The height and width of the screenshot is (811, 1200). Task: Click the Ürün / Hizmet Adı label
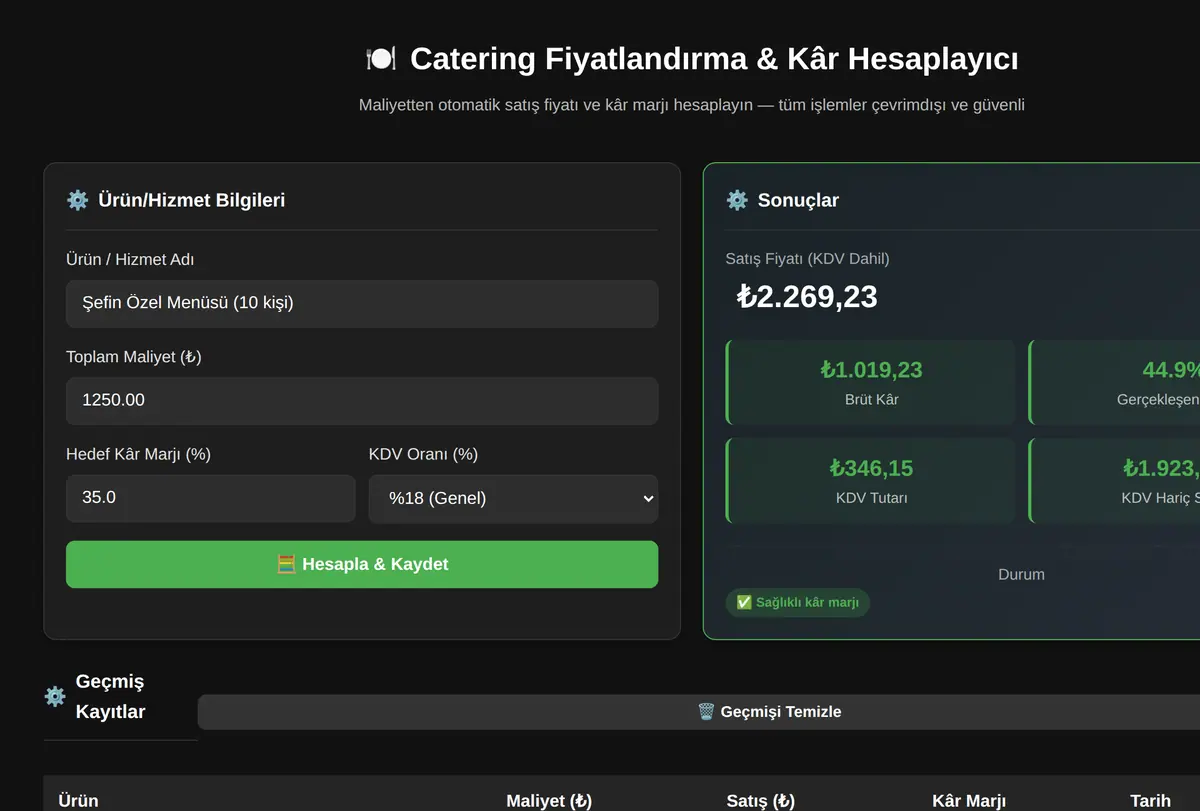coord(130,260)
